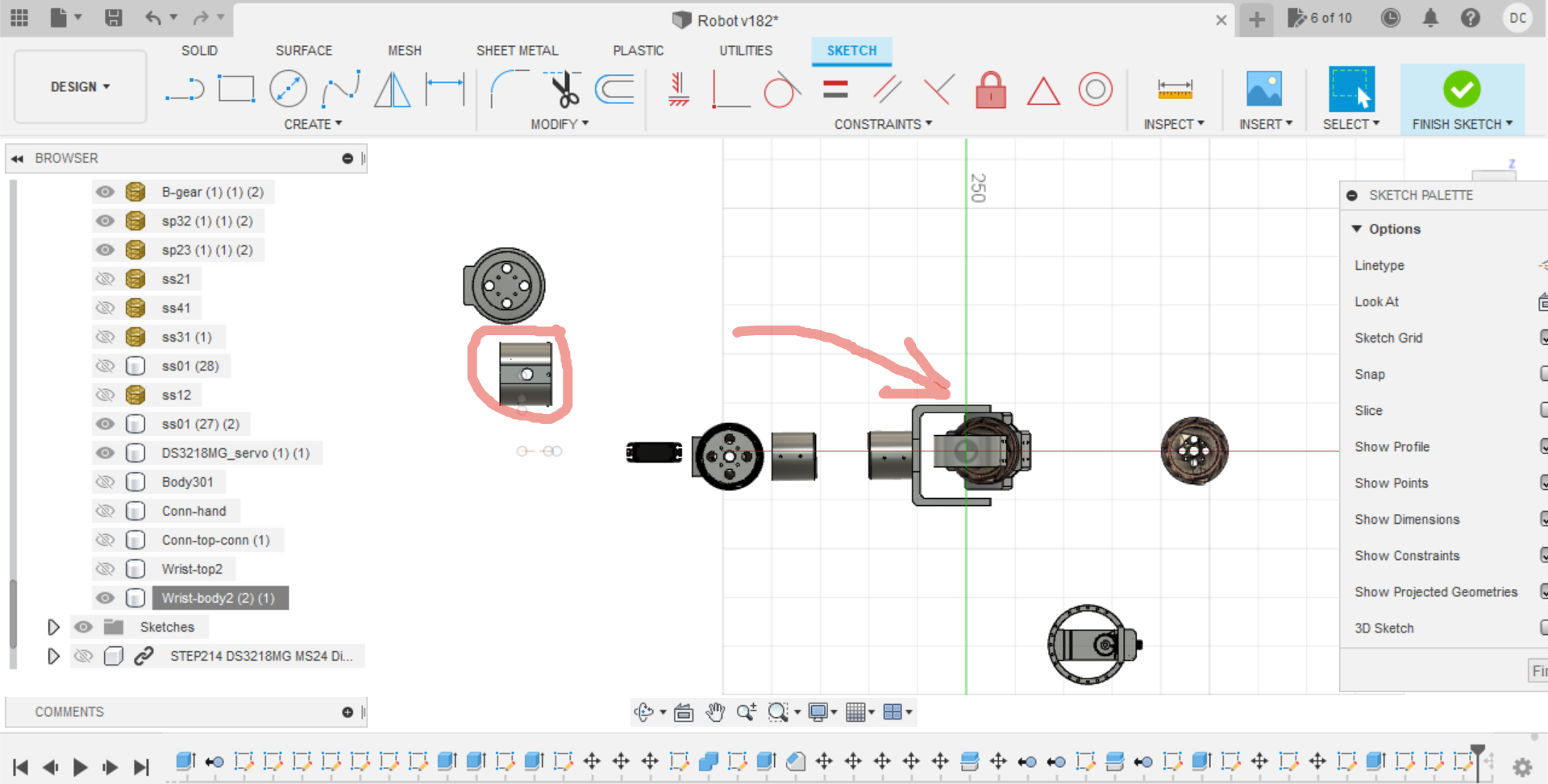Click the Insert image icon
1548x784 pixels.
tap(1263, 89)
